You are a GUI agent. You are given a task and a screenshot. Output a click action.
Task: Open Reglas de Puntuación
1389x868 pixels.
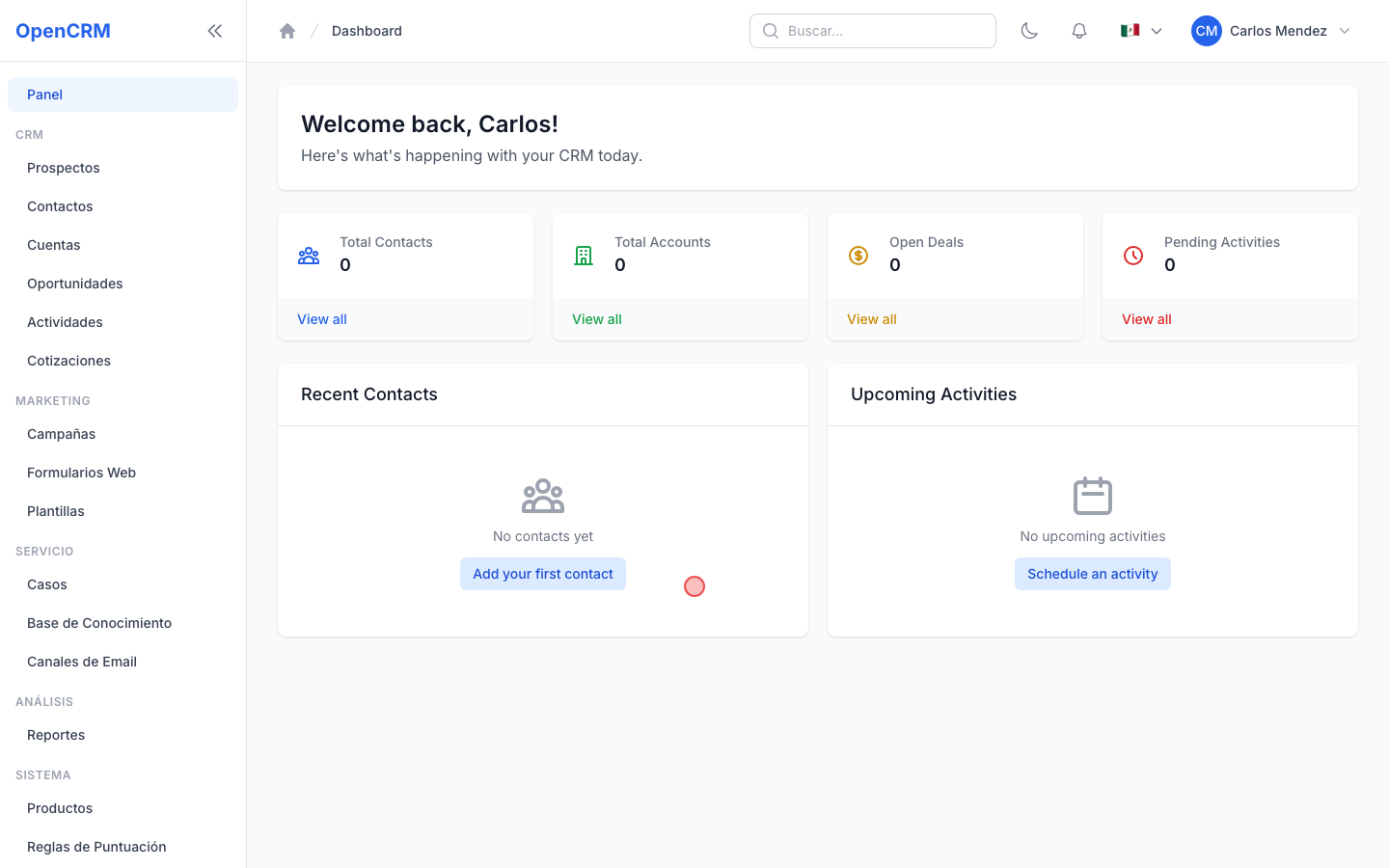[123, 847]
